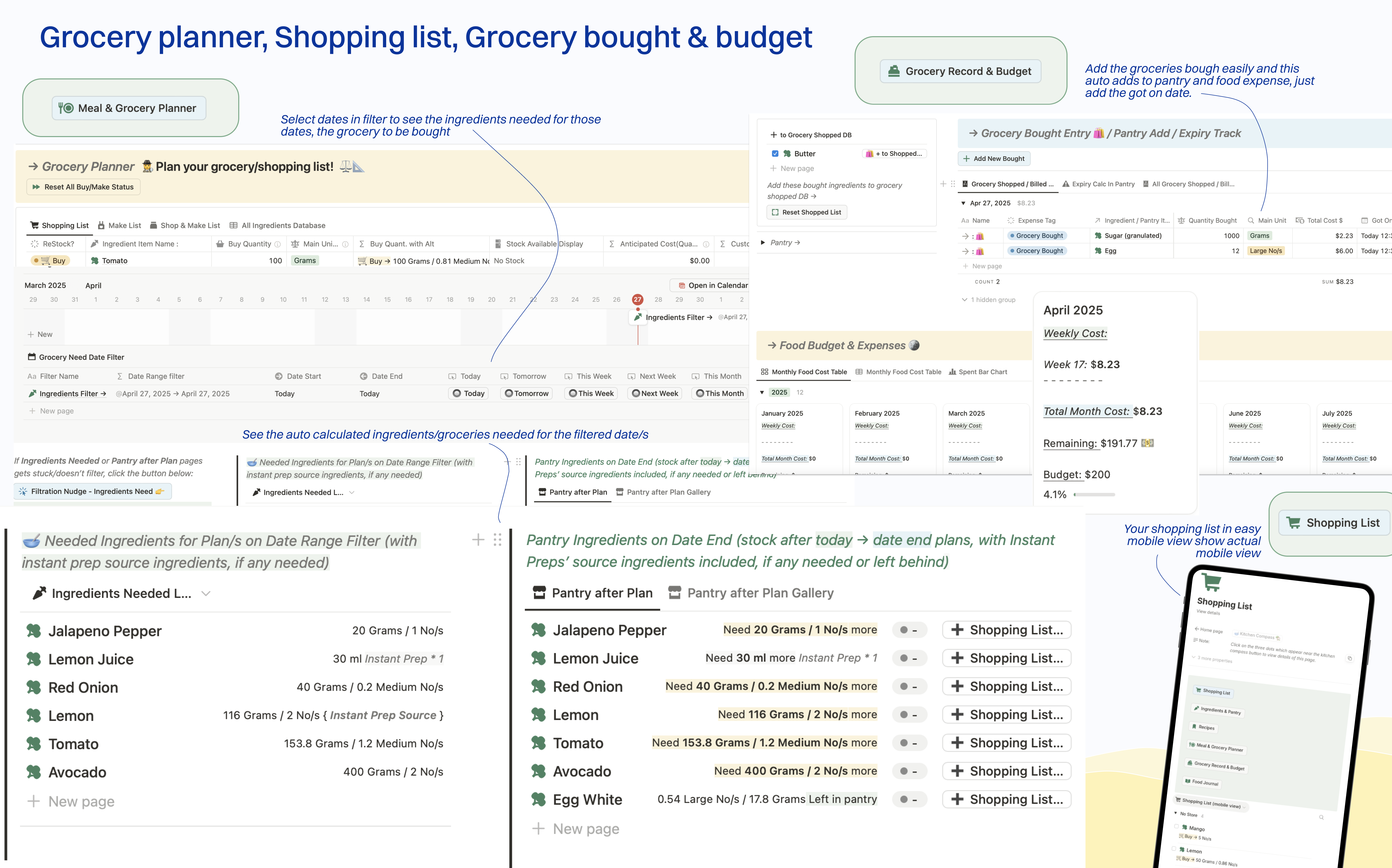Click the + to Shopped... button for Butter

pyautogui.click(x=894, y=154)
